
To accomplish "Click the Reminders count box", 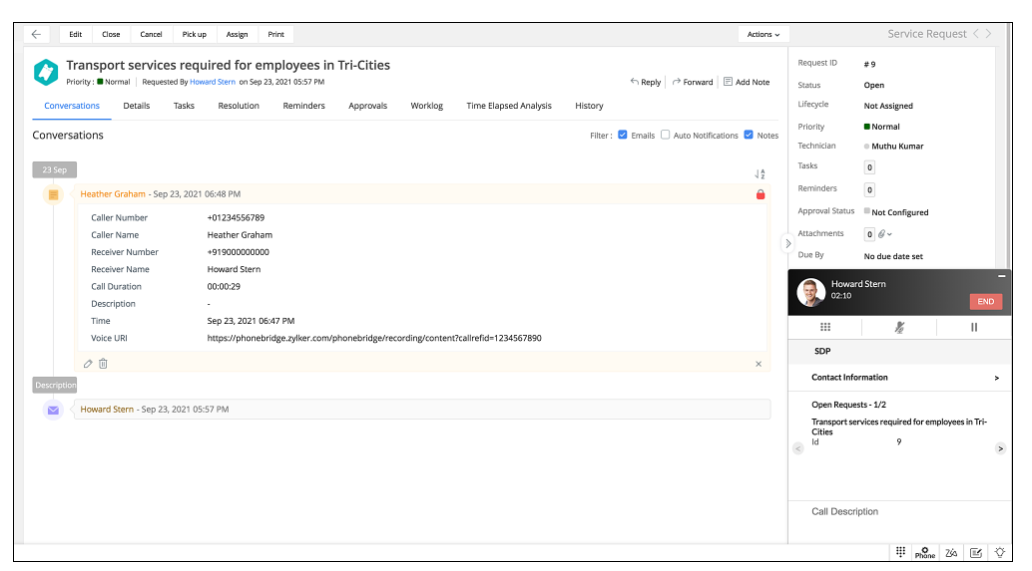I will pos(869,189).
